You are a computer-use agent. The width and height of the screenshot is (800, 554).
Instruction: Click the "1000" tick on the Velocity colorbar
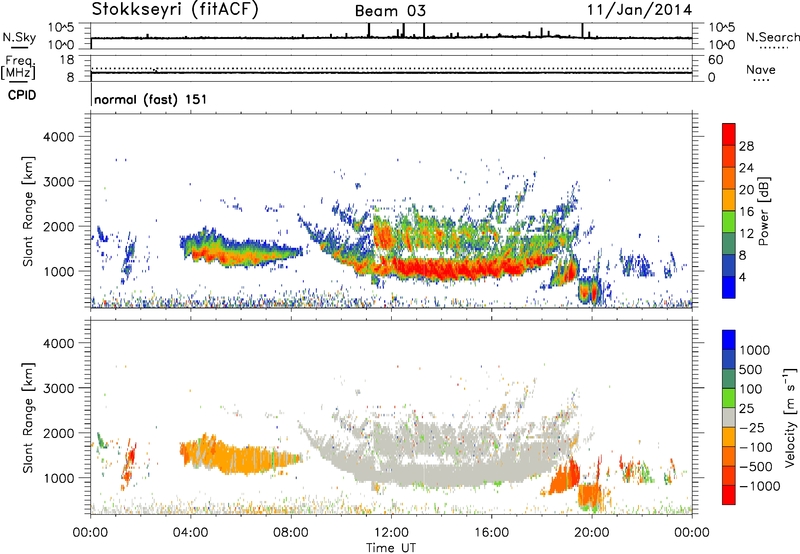[754, 350]
